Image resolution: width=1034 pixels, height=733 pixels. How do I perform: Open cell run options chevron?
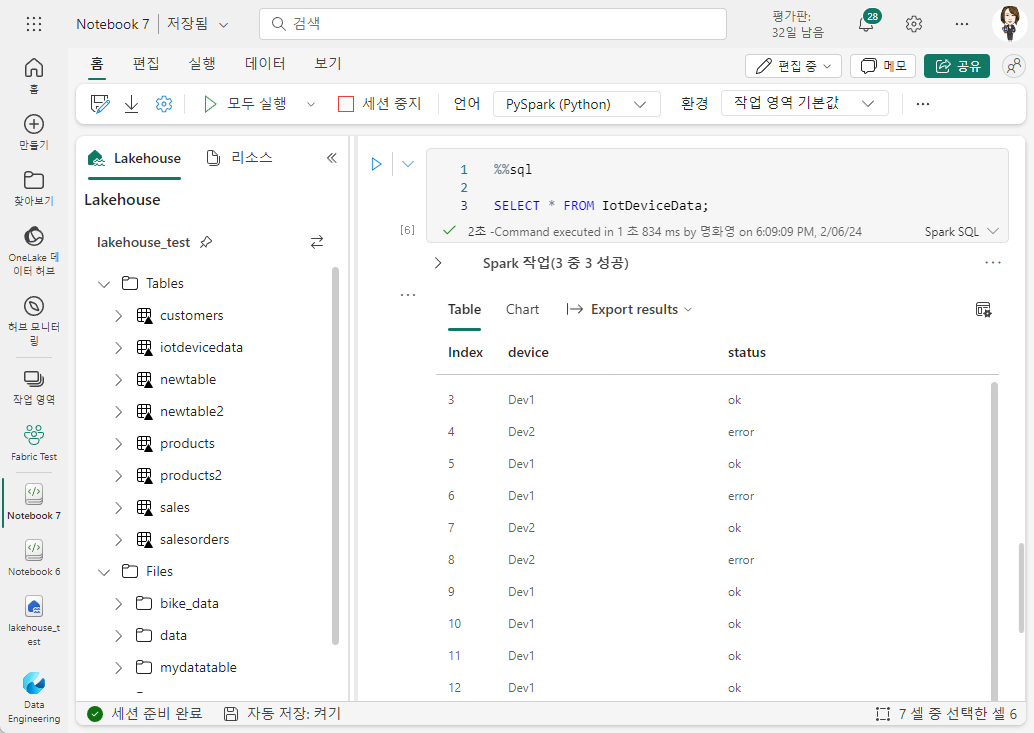pos(408,163)
